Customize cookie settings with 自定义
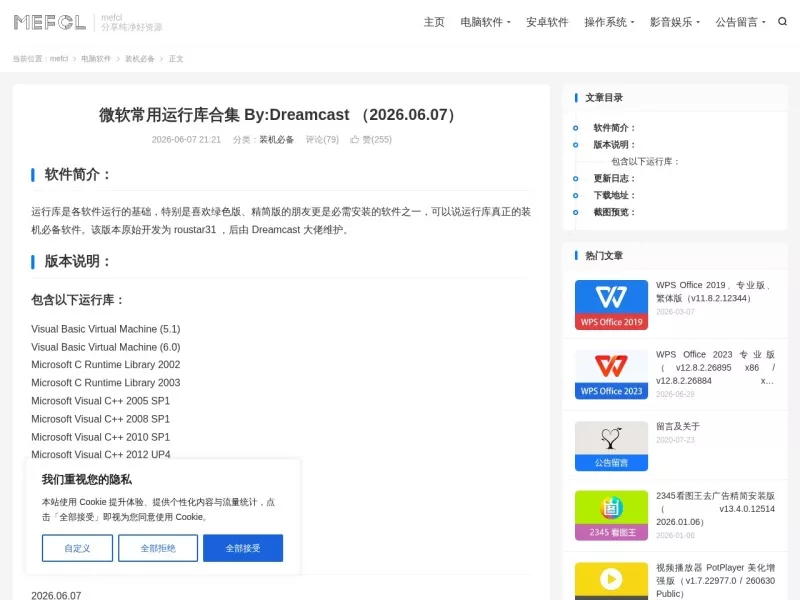 (77, 548)
